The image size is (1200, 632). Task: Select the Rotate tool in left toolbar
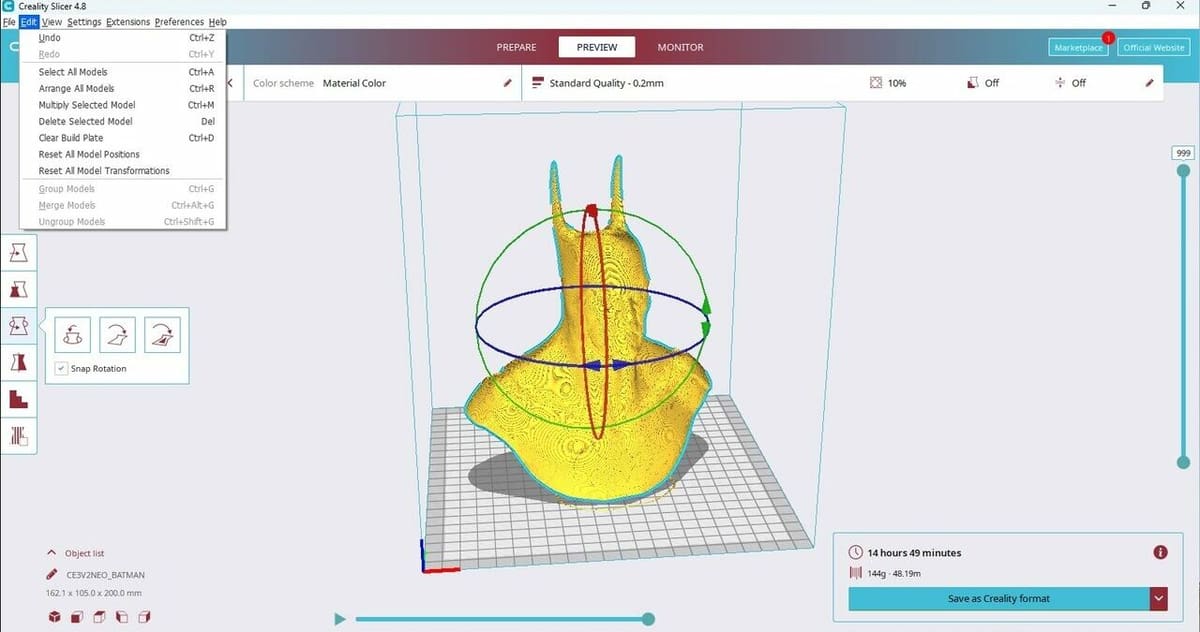click(x=19, y=325)
